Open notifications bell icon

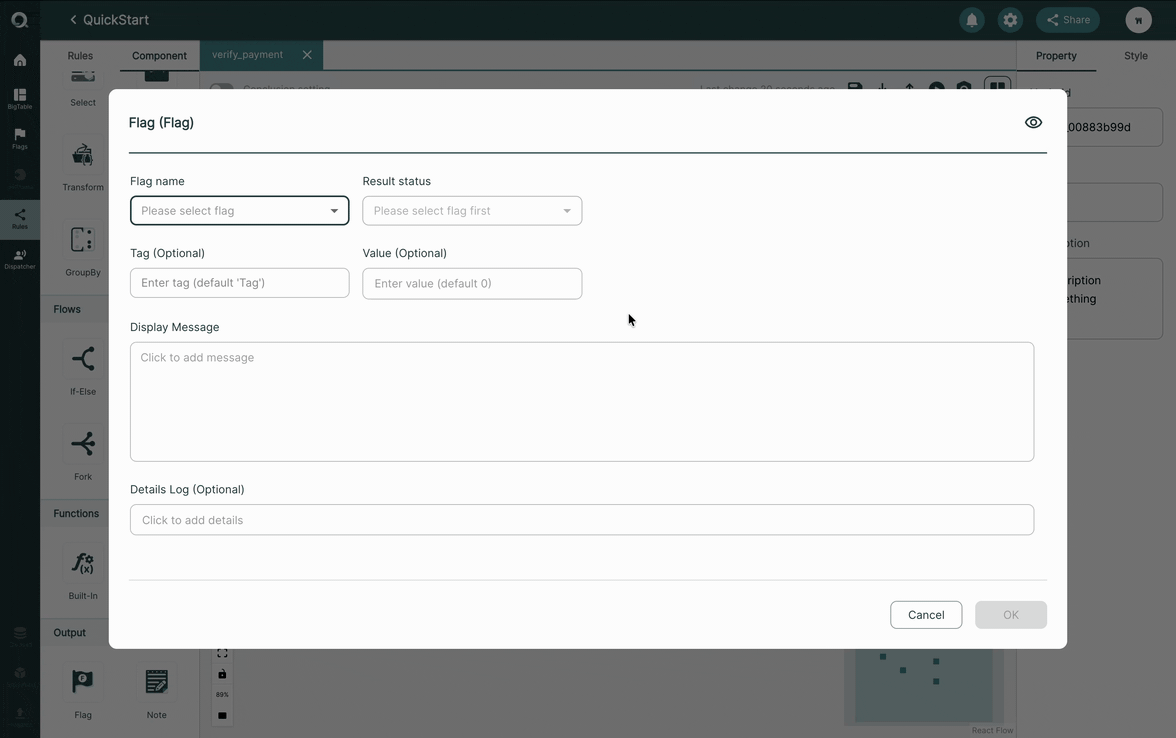point(971,20)
